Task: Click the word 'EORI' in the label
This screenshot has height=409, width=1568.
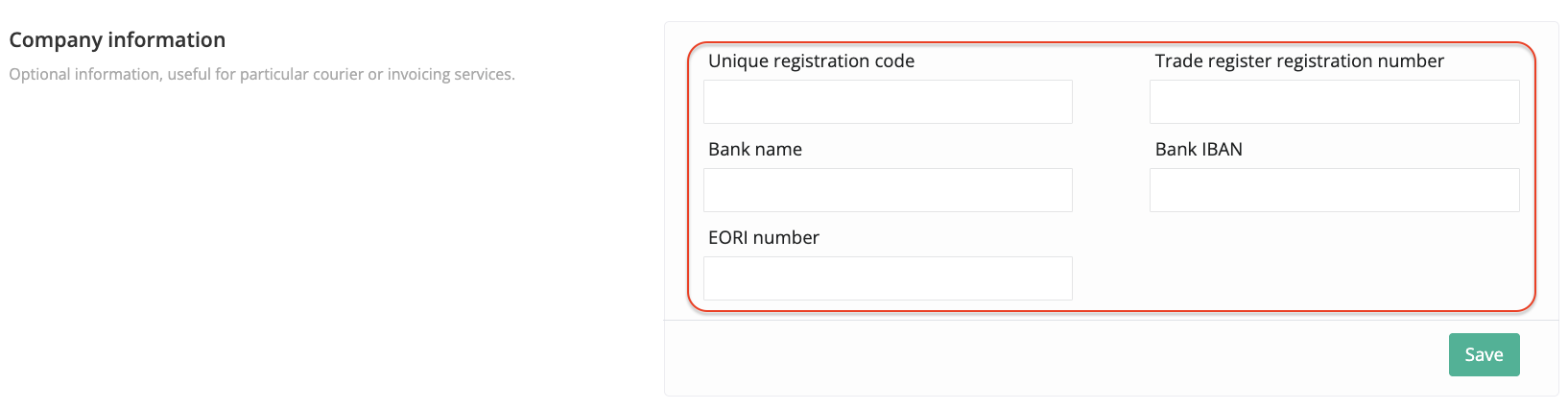Action: [727, 238]
